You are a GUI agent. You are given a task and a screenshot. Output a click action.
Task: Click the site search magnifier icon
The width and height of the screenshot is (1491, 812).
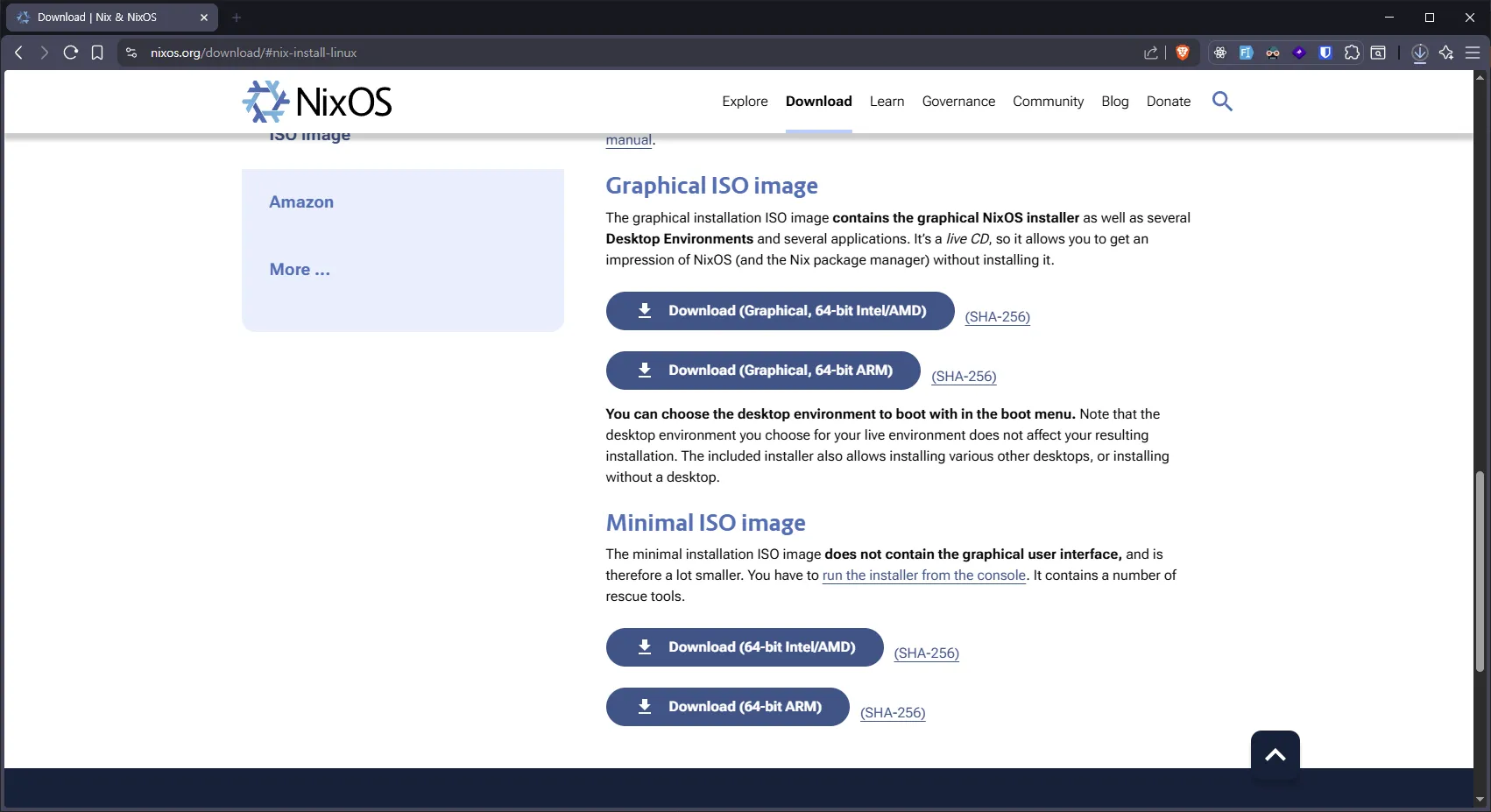(1222, 102)
